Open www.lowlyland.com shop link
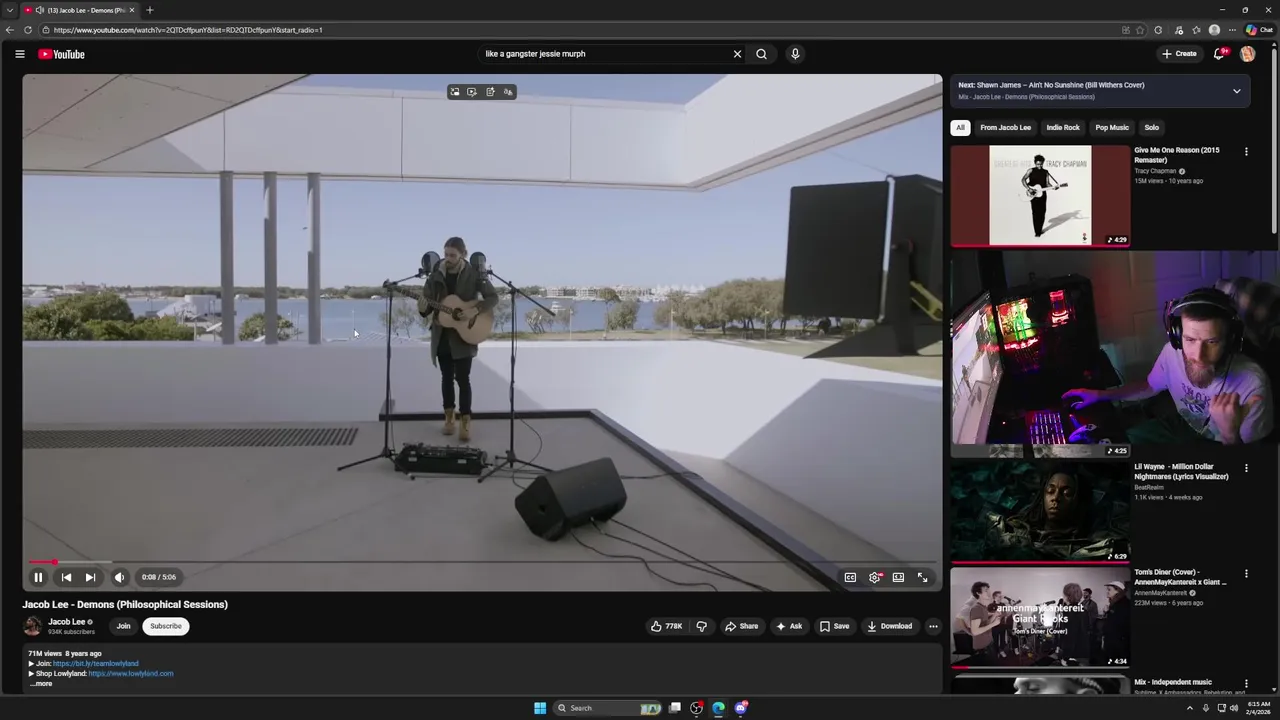Screen dimensions: 1280x720 pyautogui.click(x=131, y=673)
